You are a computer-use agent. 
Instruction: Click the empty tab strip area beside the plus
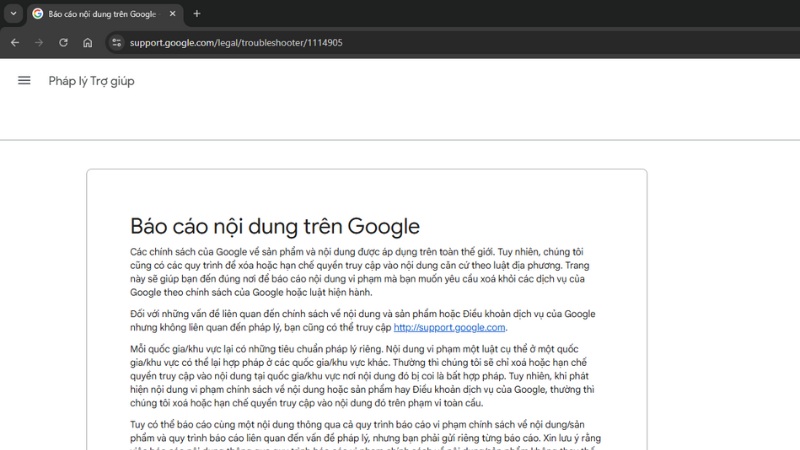click(x=500, y=14)
